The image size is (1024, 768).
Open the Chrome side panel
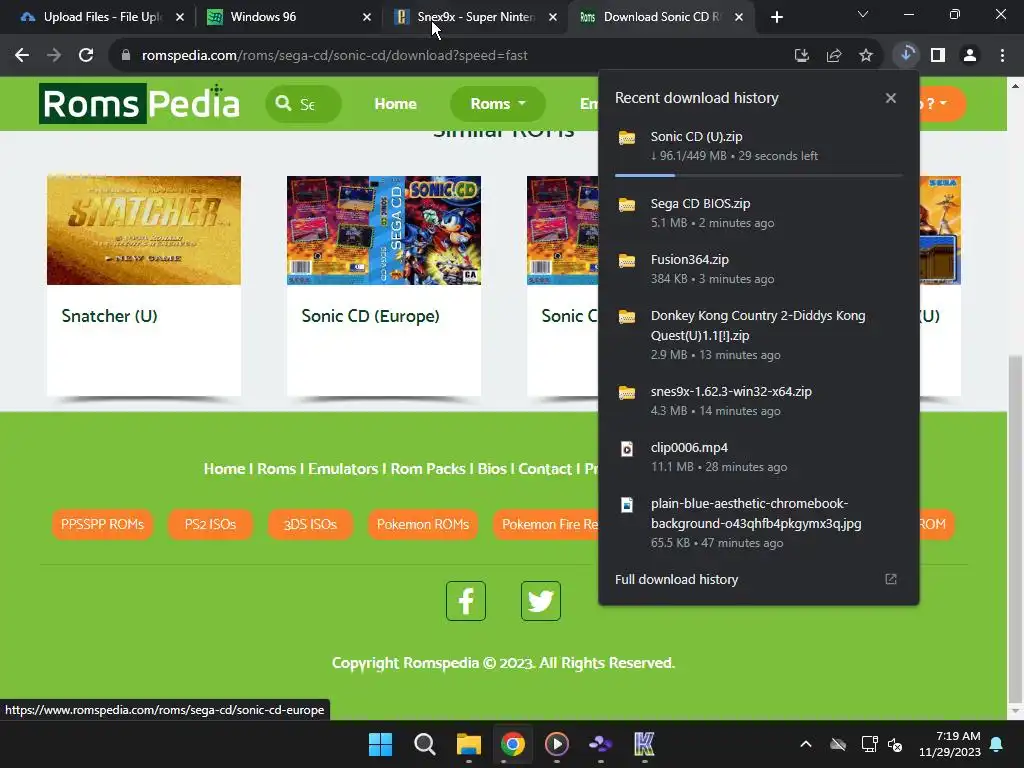click(x=938, y=56)
